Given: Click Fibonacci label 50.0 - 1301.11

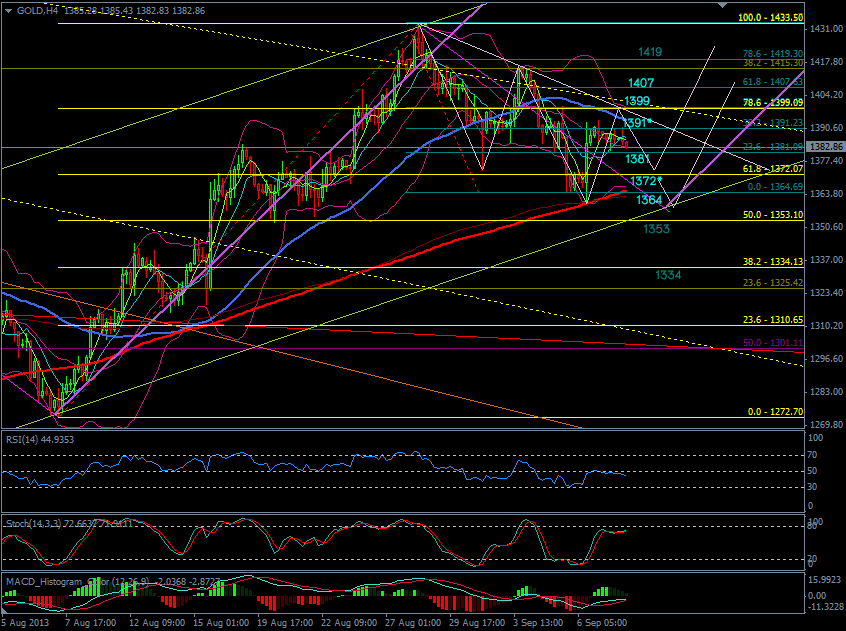Looking at the screenshot, I should (x=773, y=343).
